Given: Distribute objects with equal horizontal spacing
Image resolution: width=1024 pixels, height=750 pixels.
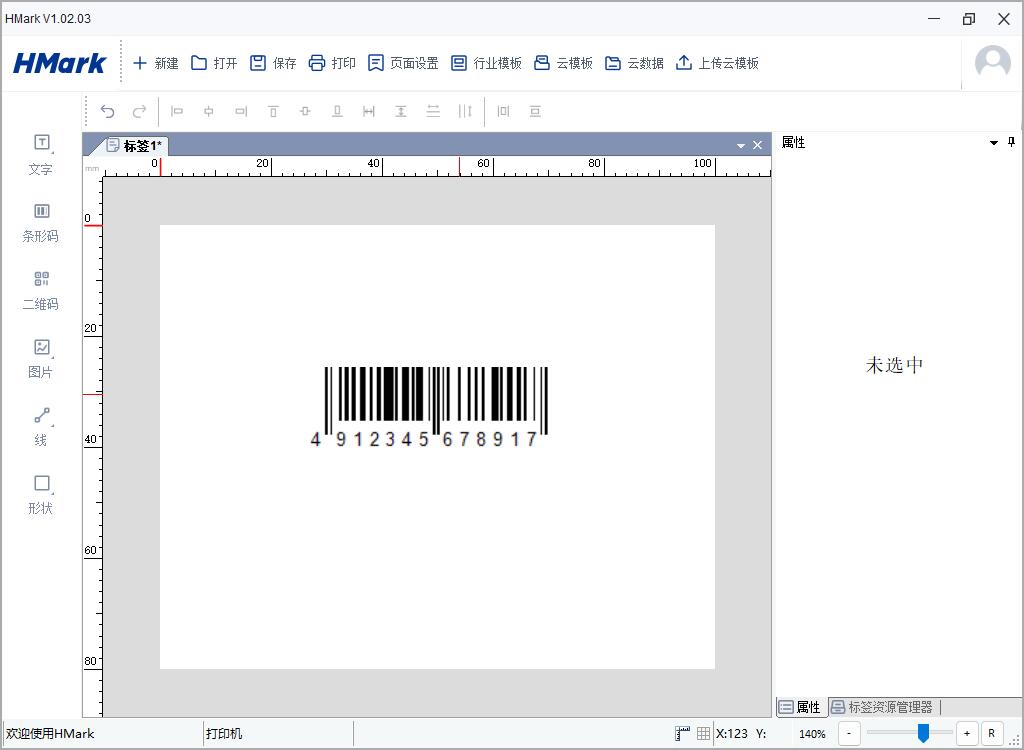Looking at the screenshot, I should click(465, 111).
